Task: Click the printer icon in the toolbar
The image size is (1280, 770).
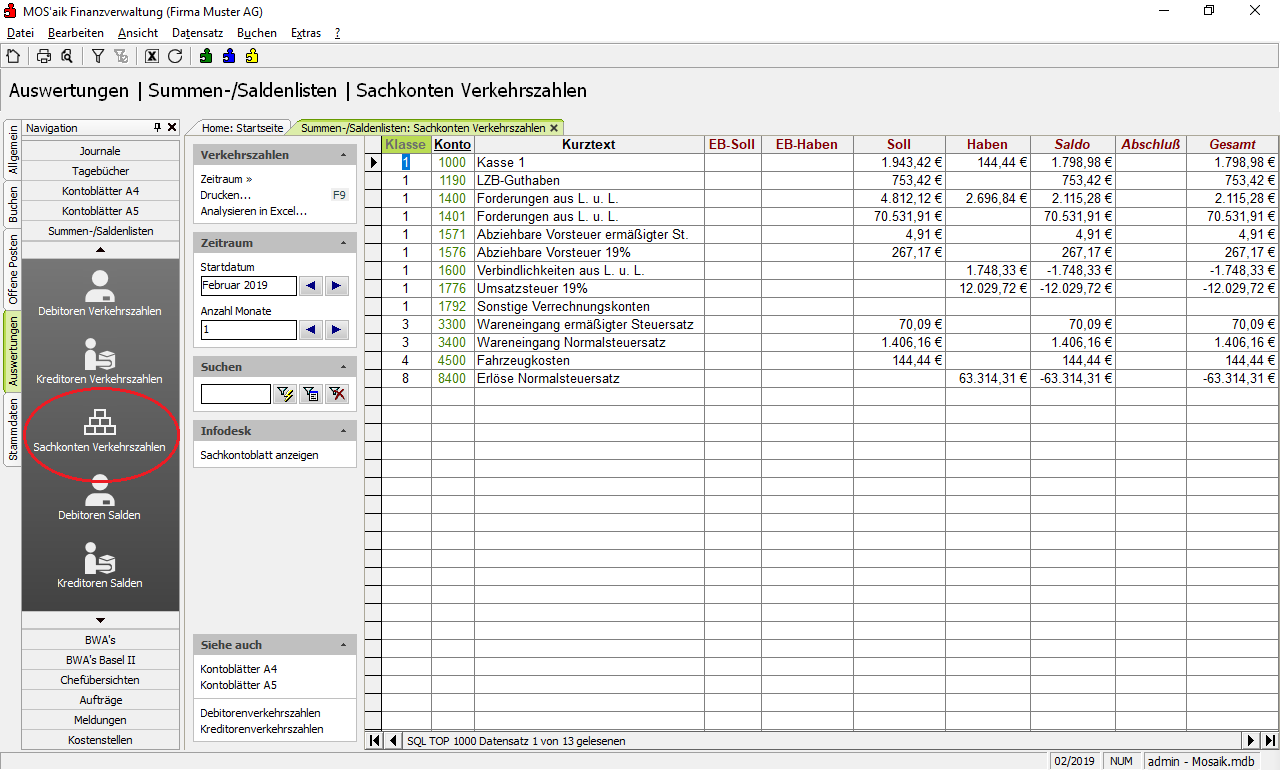Action: click(x=44, y=56)
